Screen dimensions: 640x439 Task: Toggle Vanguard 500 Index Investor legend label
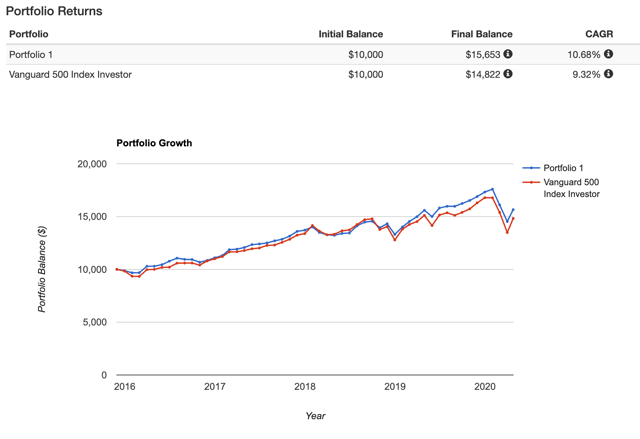572,188
